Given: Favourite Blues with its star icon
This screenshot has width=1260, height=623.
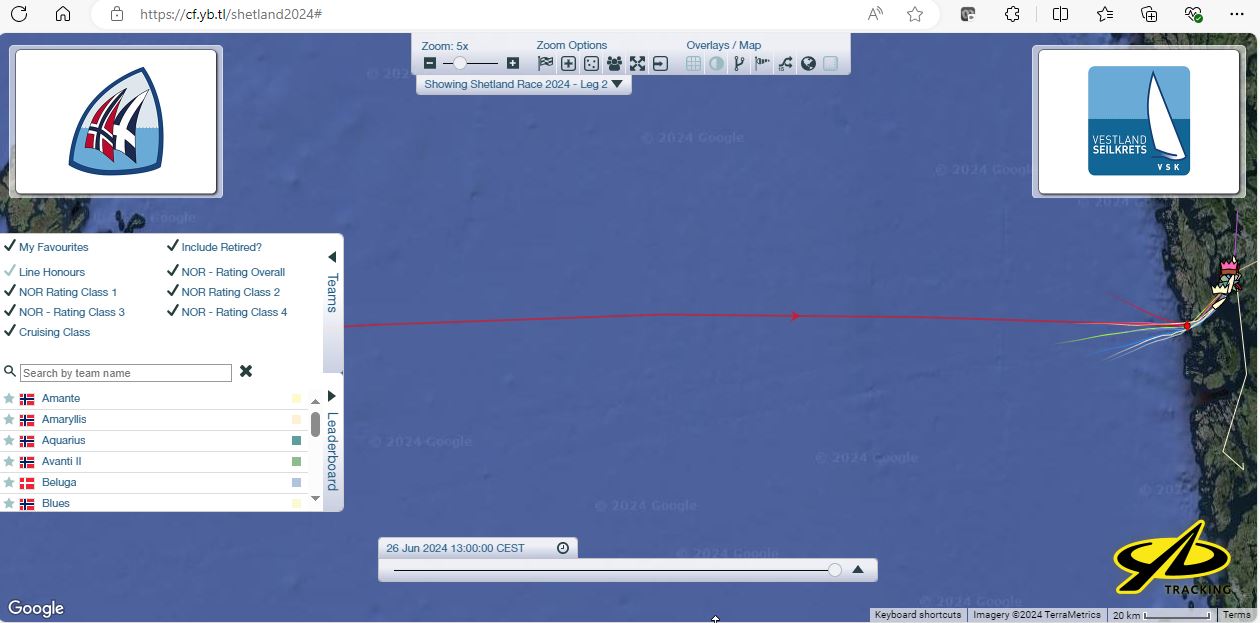Looking at the screenshot, I should 9,503.
